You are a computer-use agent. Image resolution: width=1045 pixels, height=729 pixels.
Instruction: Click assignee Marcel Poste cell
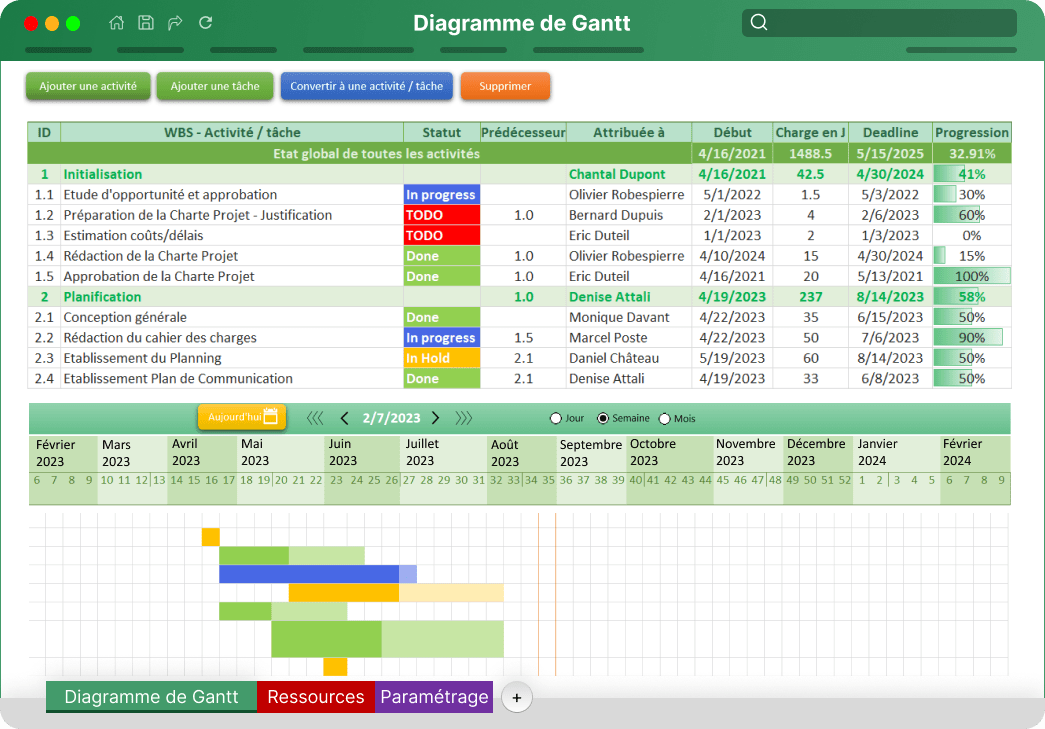coord(629,337)
